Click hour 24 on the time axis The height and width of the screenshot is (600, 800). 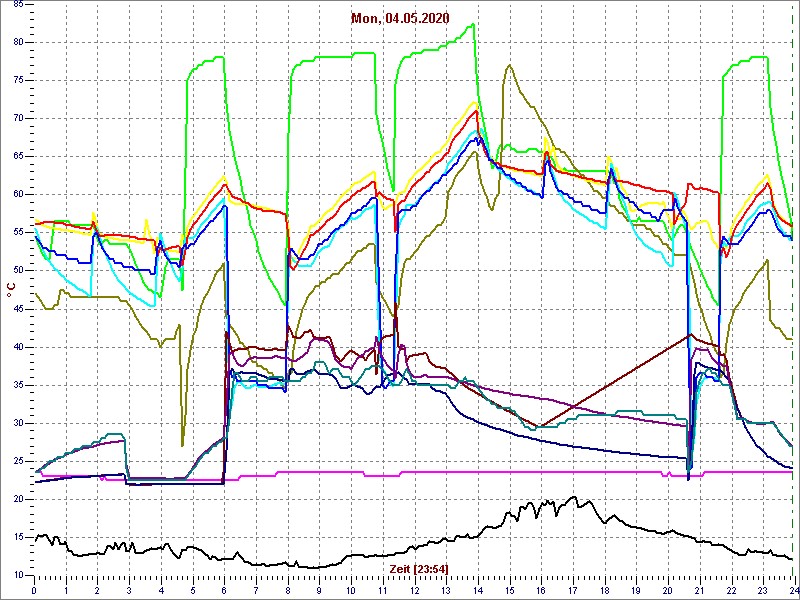(x=793, y=591)
